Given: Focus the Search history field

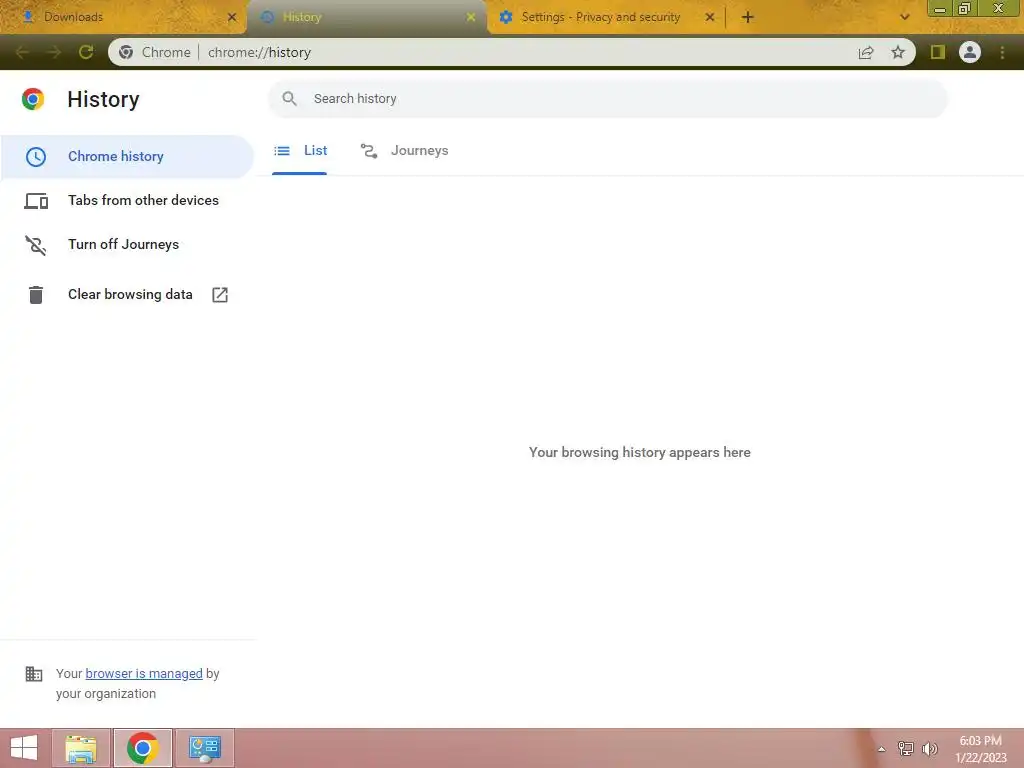Looking at the screenshot, I should coord(607,99).
